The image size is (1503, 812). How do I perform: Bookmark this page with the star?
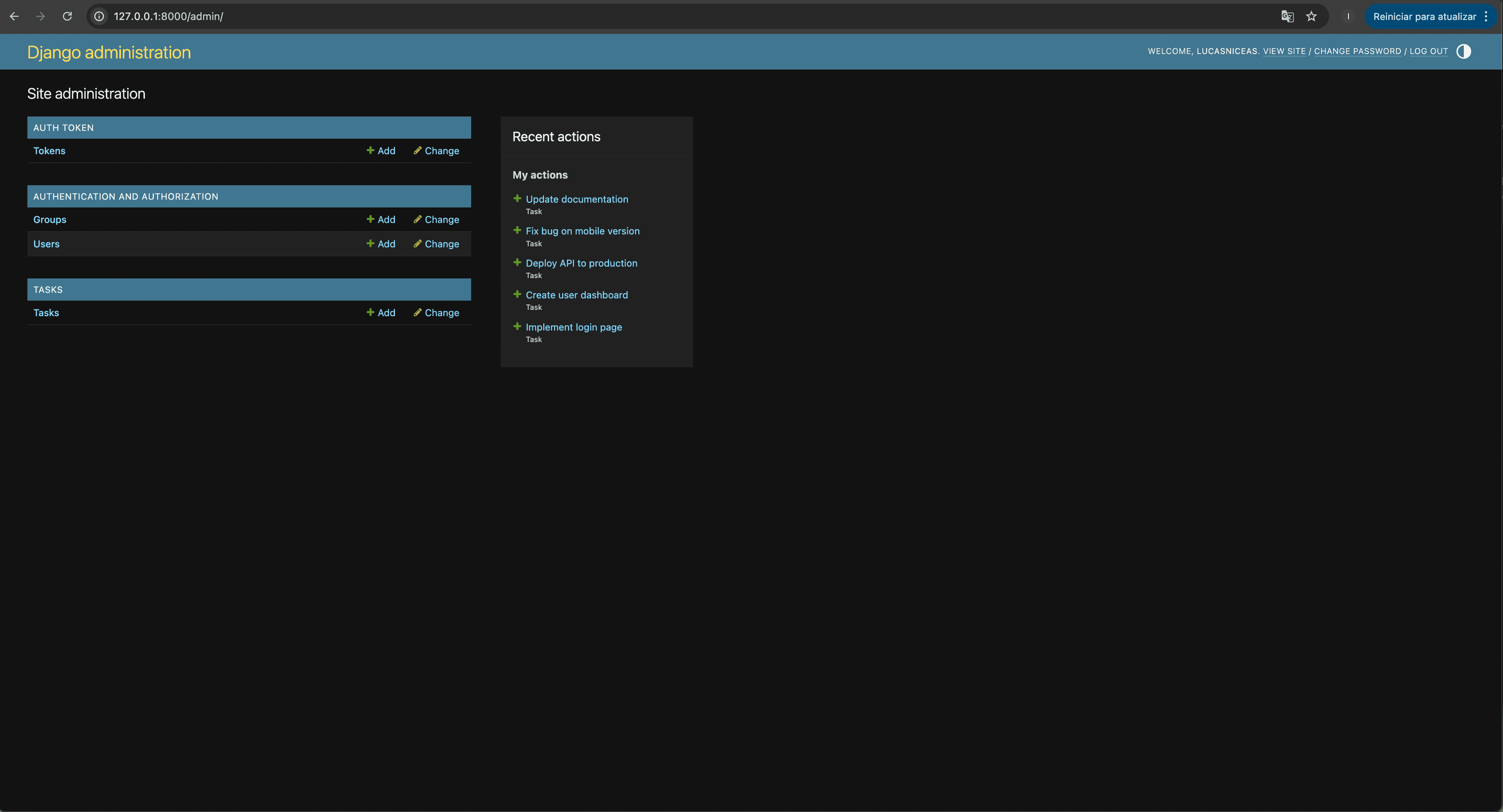click(1312, 16)
